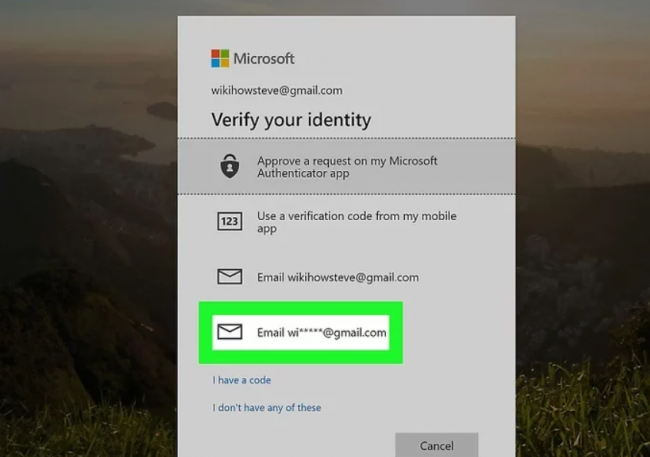Click account email text under Microsoft logo

tap(277, 90)
